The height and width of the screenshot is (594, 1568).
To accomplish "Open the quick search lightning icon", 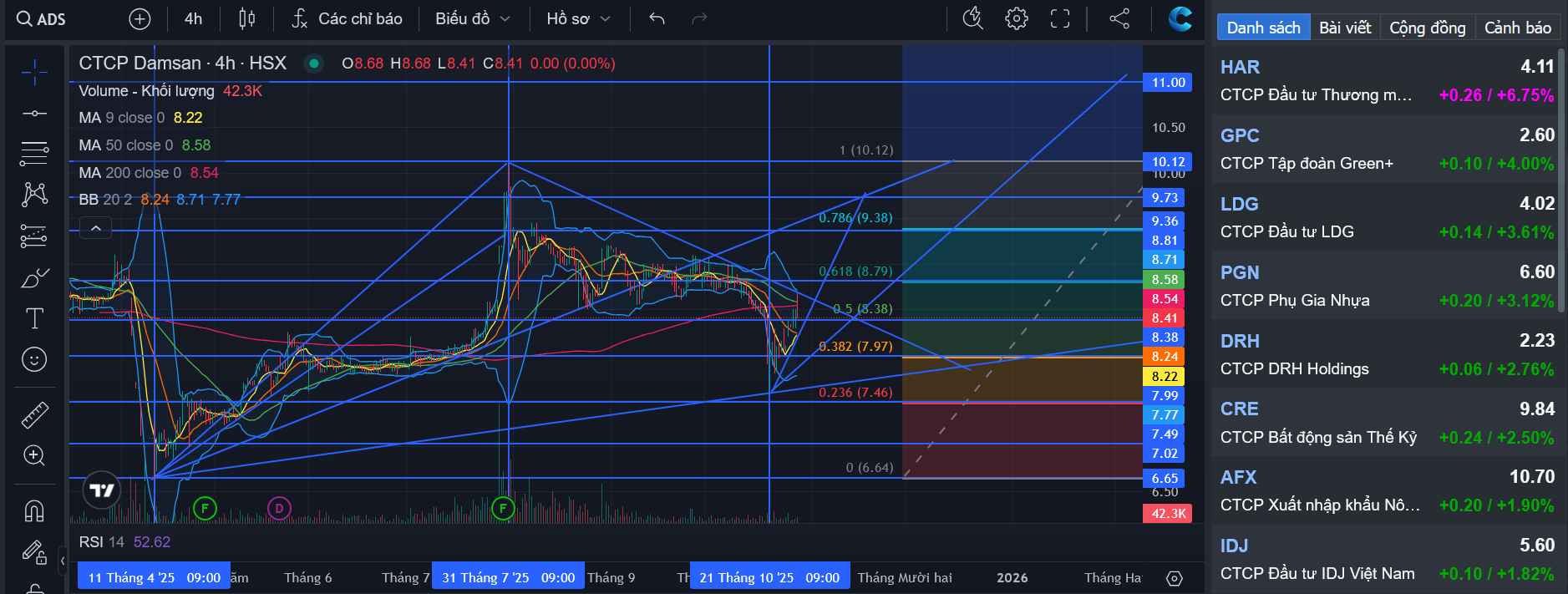I will [972, 18].
